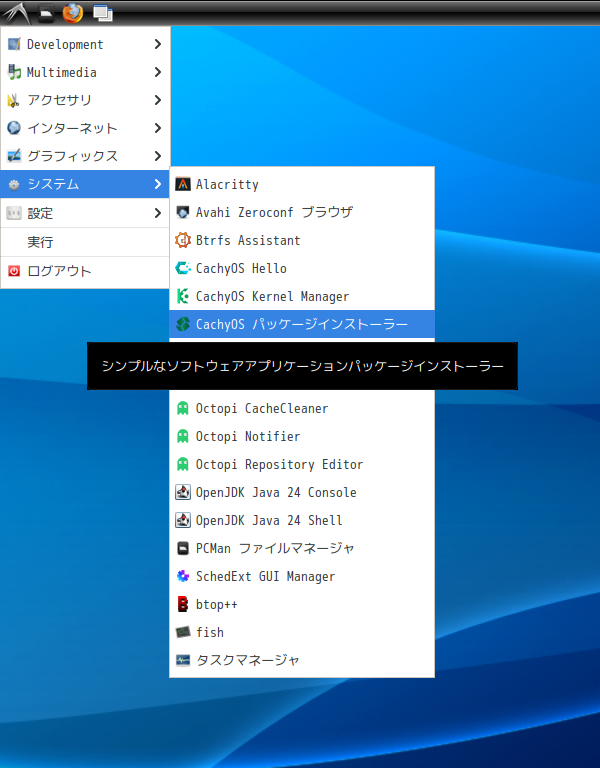Start btop++ monitor
Viewport: 600px width, 768px height.
pos(302,604)
